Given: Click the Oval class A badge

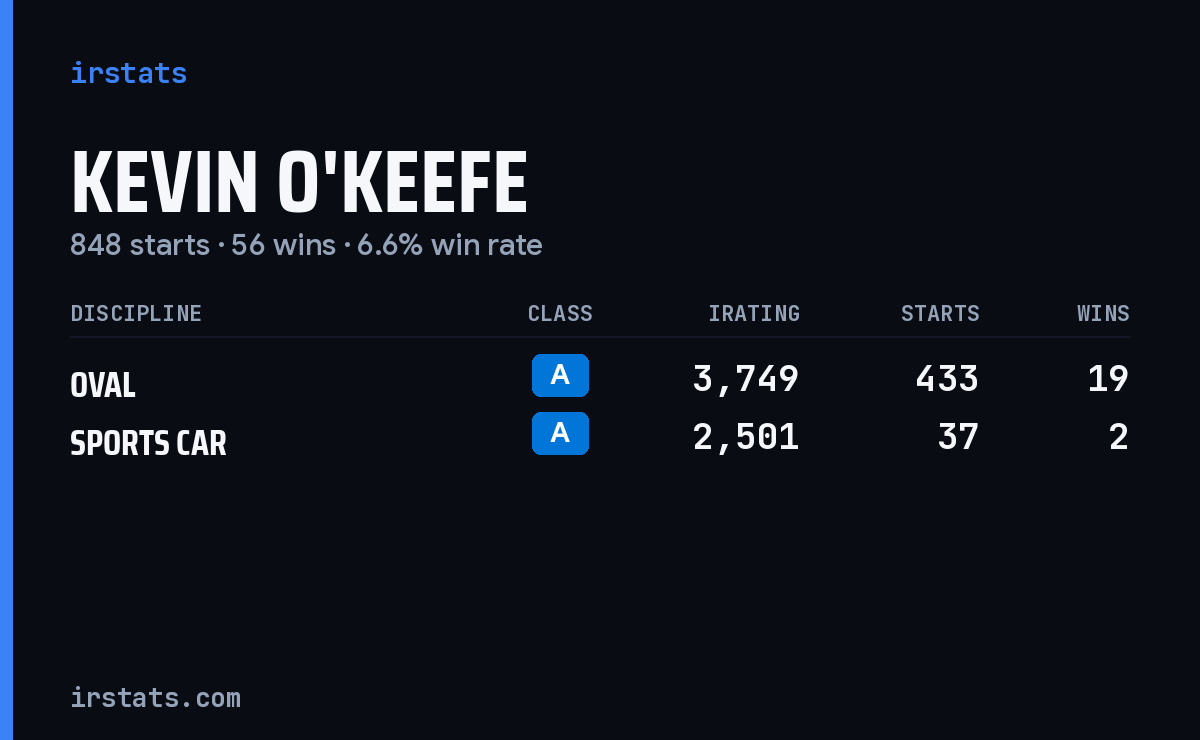Looking at the screenshot, I should tap(560, 375).
